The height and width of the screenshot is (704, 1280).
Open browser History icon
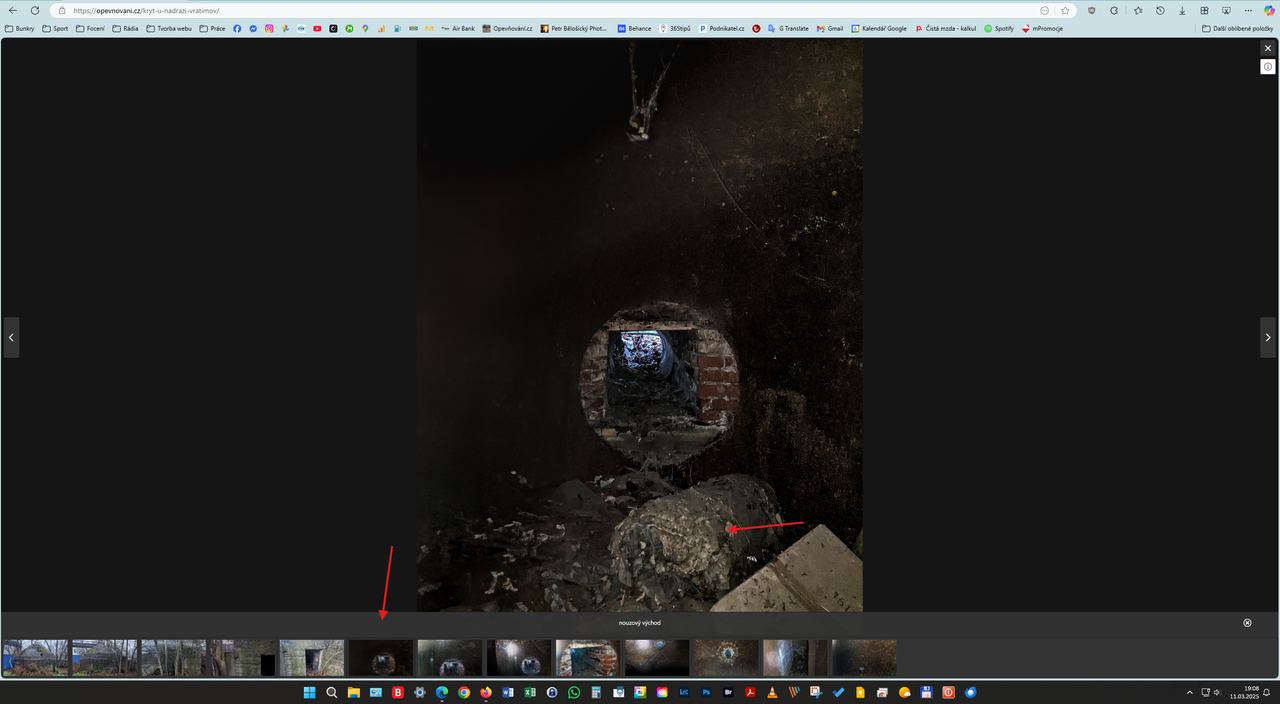point(1160,10)
